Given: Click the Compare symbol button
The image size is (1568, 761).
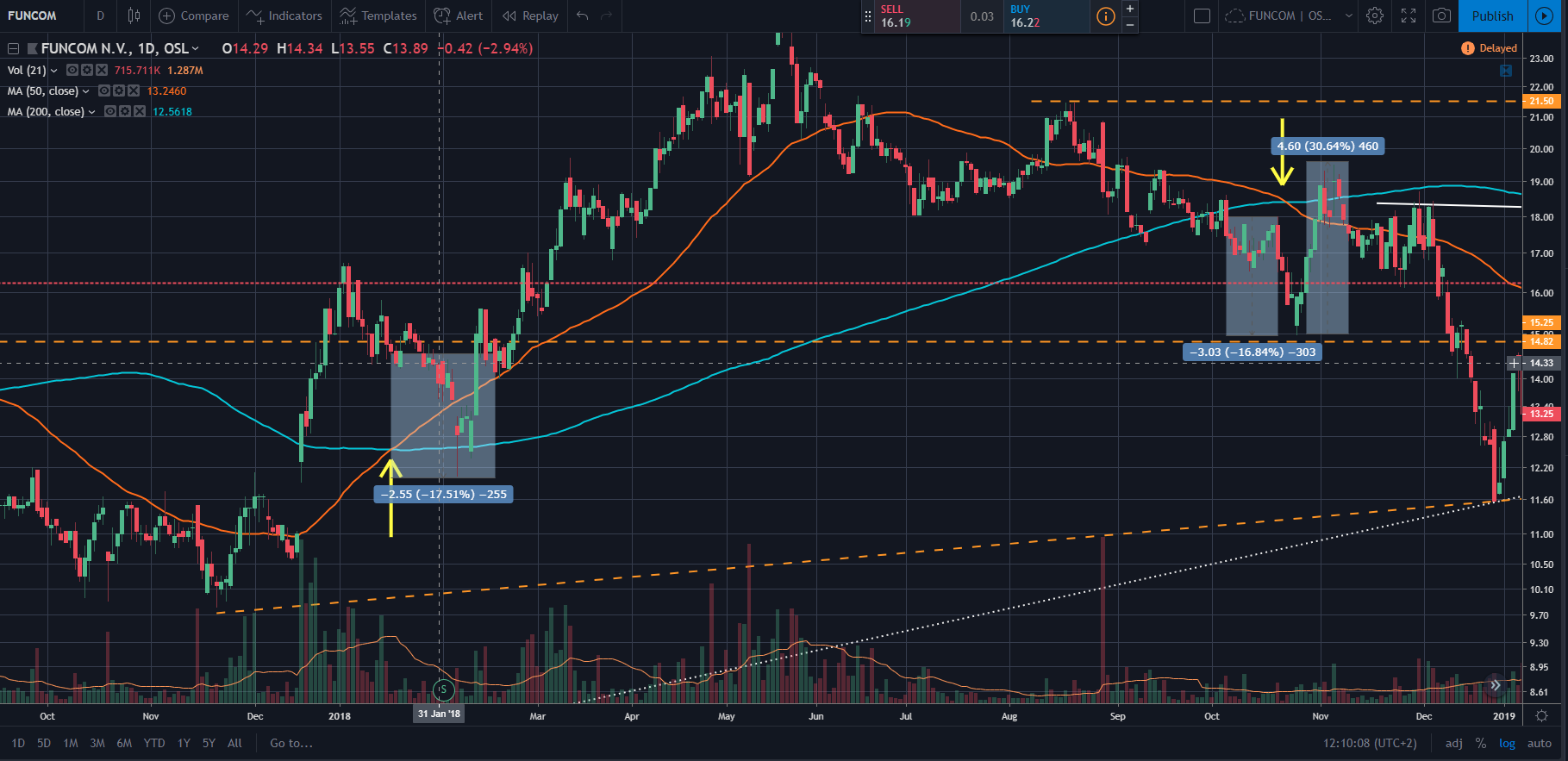Looking at the screenshot, I should coord(194,16).
